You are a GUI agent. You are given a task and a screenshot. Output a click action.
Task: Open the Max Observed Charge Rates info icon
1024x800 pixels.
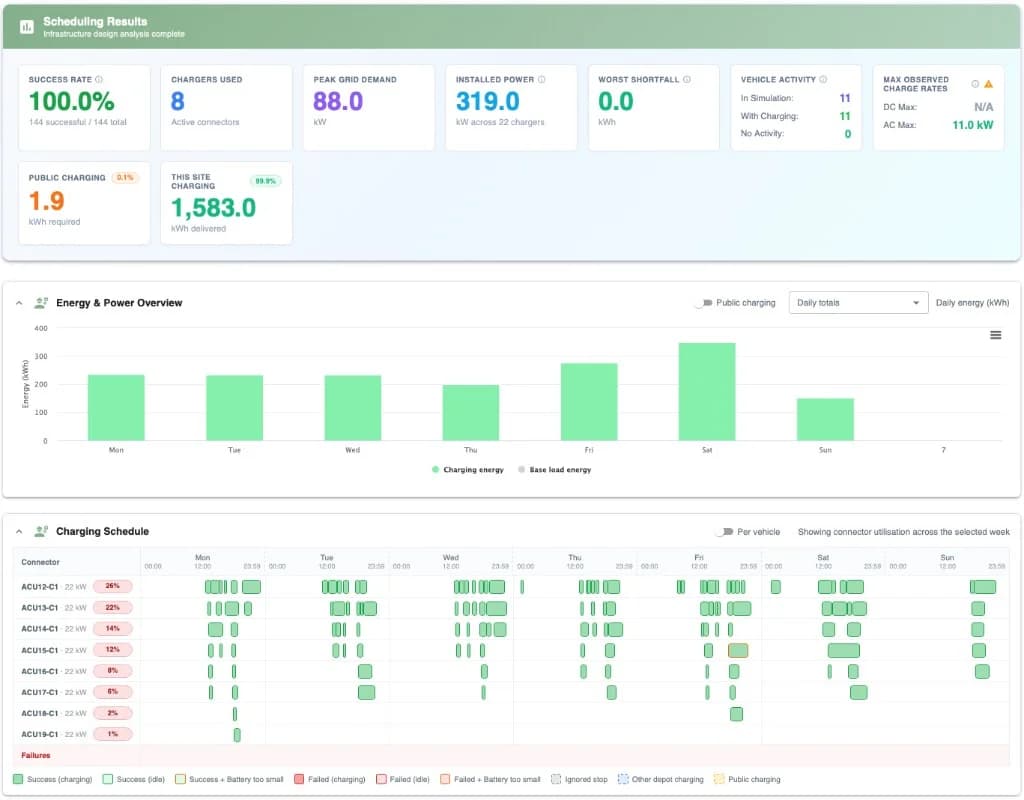(974, 84)
